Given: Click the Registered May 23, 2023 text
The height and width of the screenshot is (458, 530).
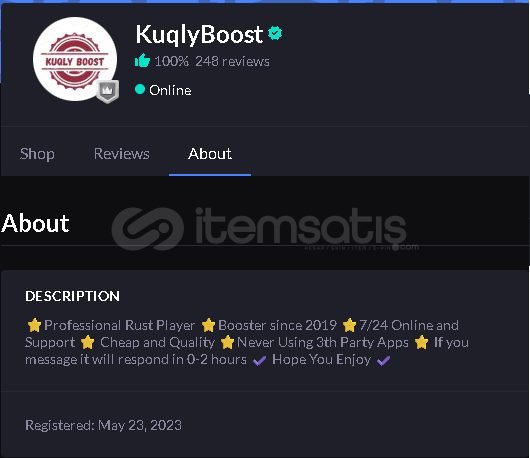Looking at the screenshot, I should tap(103, 425).
